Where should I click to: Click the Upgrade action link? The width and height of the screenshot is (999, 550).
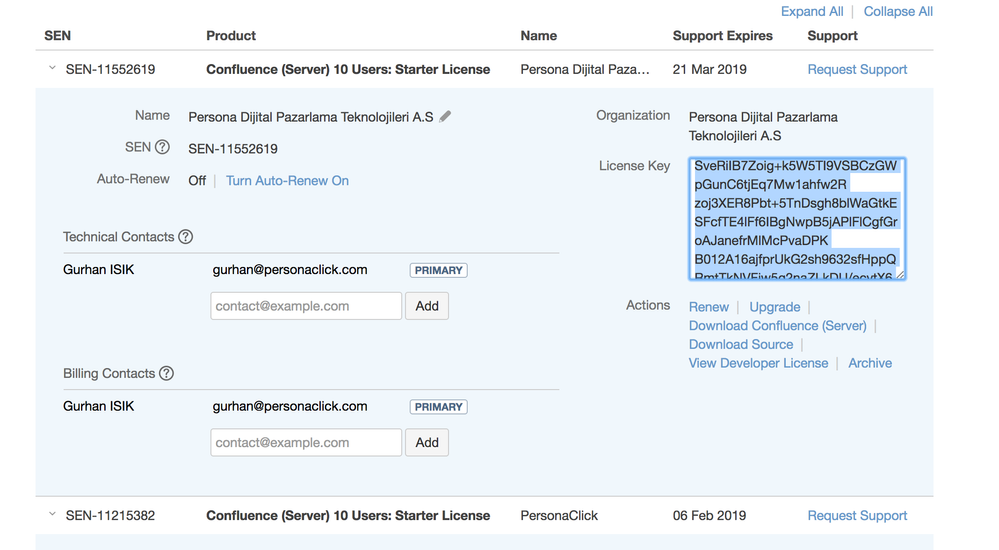[x=774, y=307]
